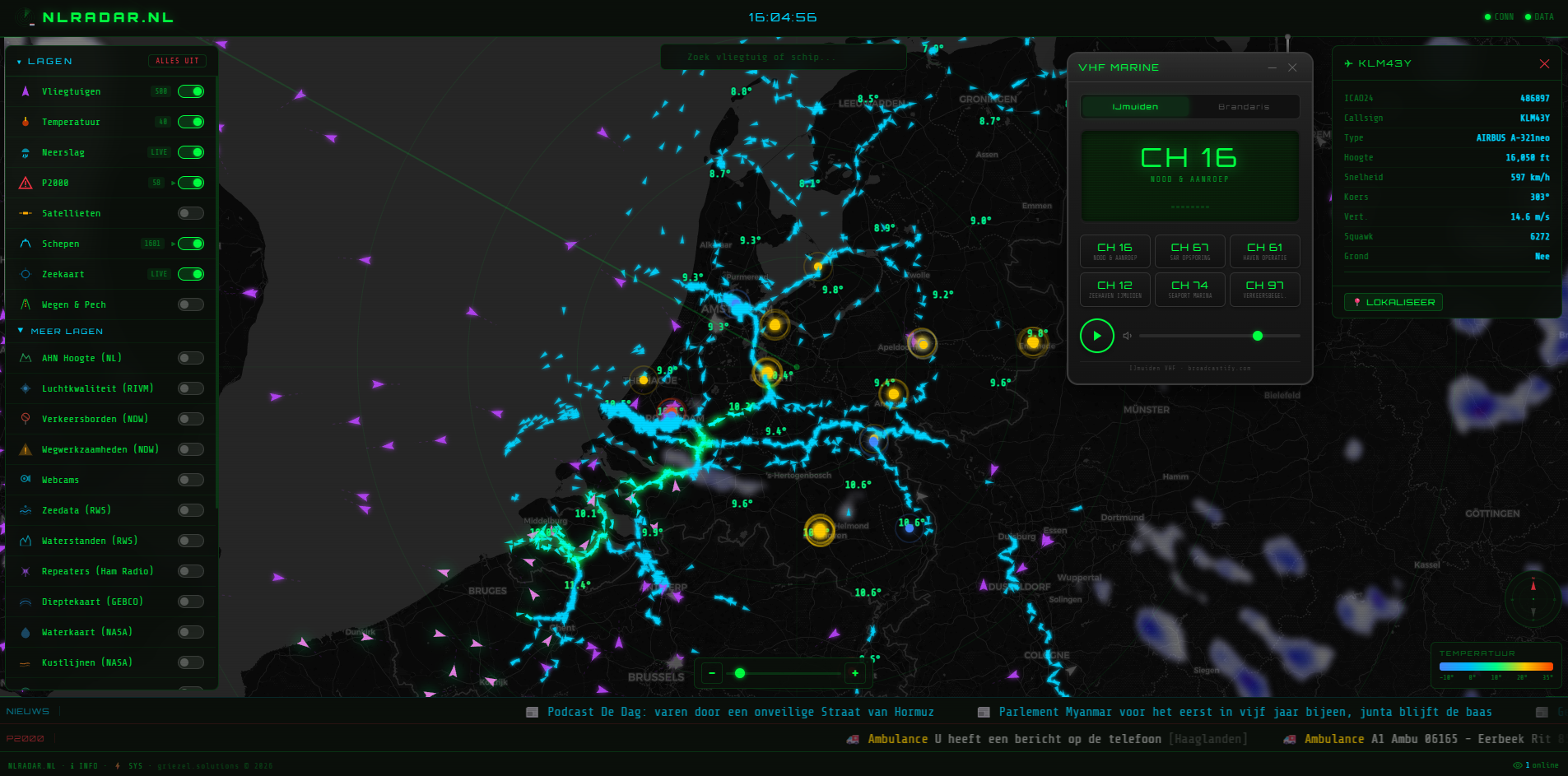Click the Repeaters (Ham Radio) icon
Viewport: 1568px width, 776px height.
[x=24, y=571]
